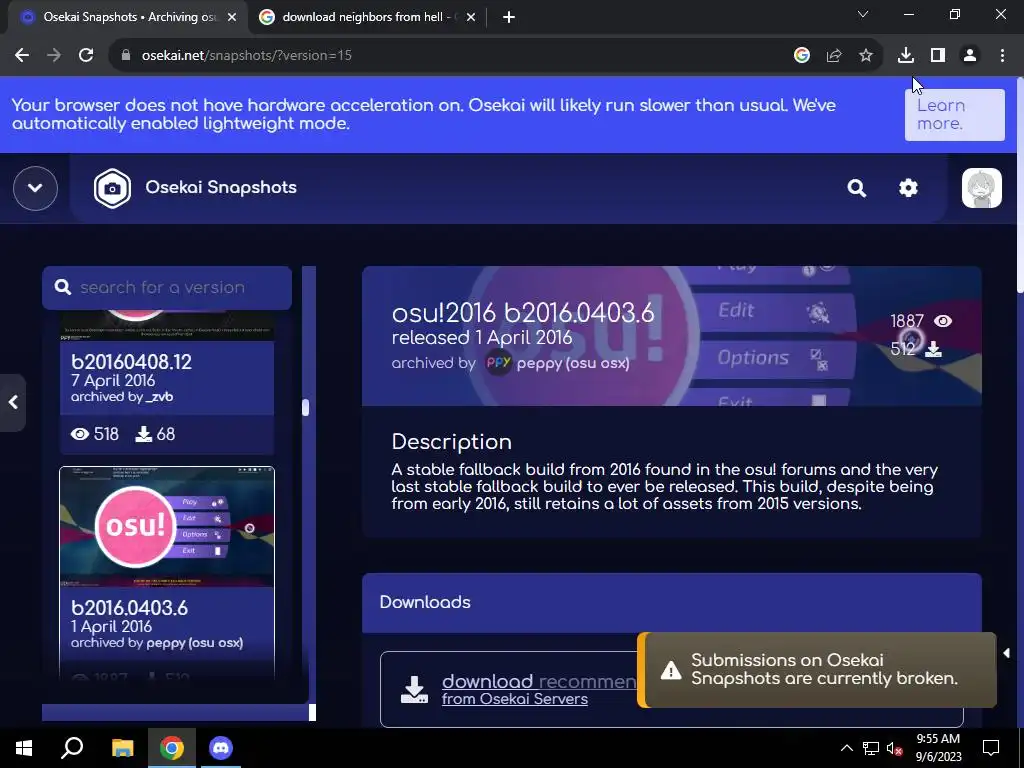Click Chrome icon in the taskbar
This screenshot has width=1024, height=768.
[x=172, y=748]
